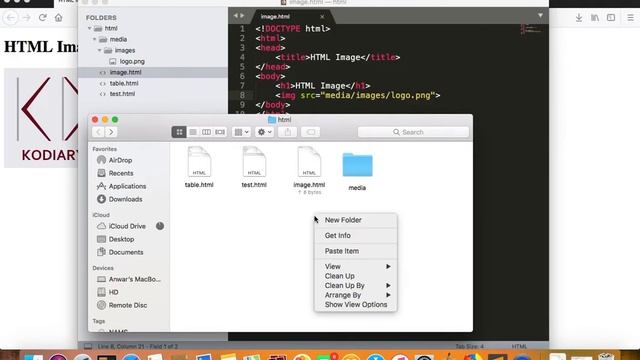Open Applications in Finder sidebar
Screen dimensions: 640x360
click(121, 186)
